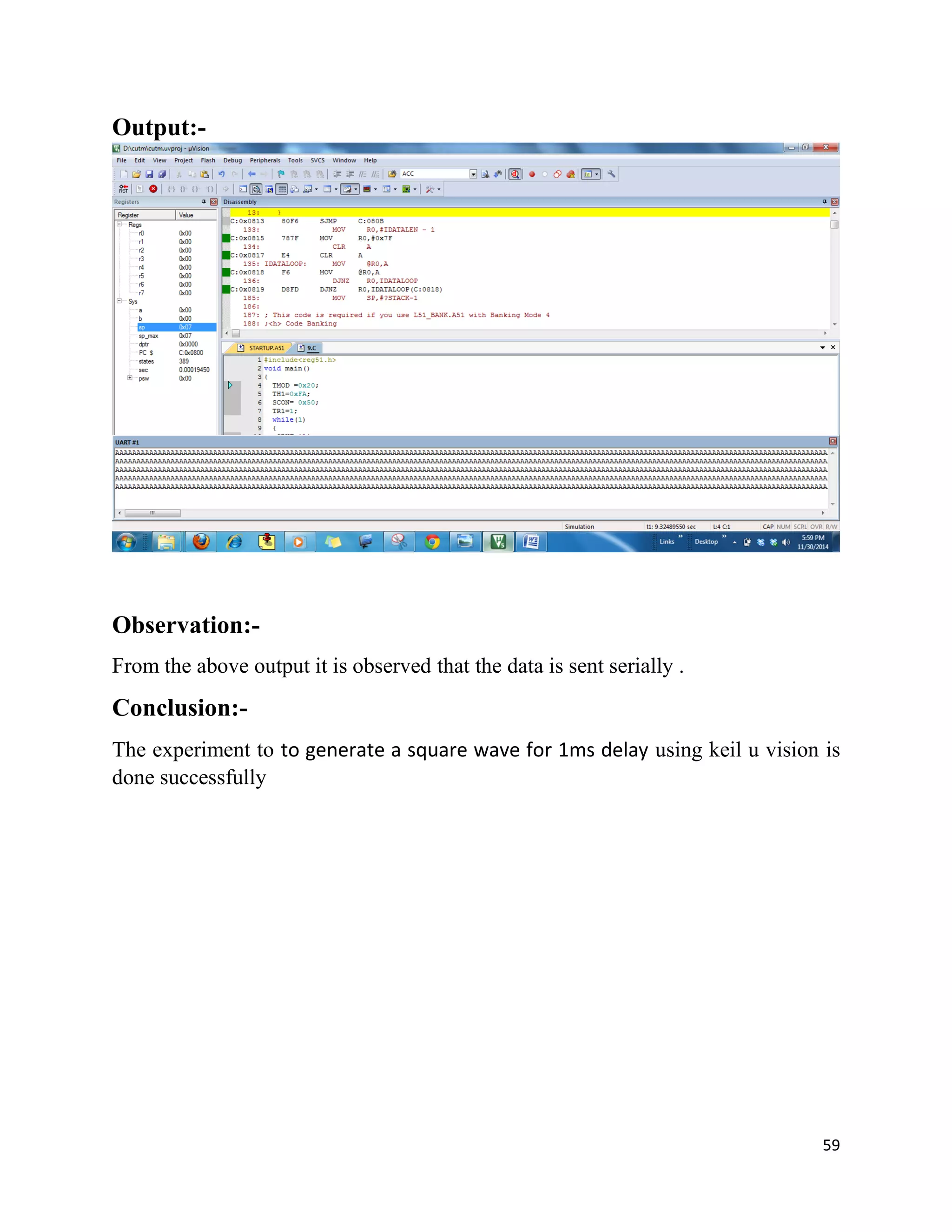
Task: Open Microsoft Word from the taskbar
Action: [531, 542]
